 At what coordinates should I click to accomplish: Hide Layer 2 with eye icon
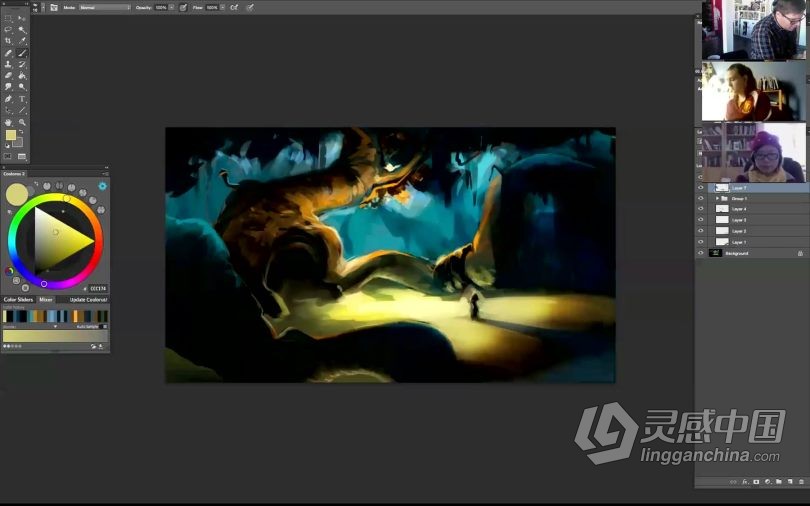click(x=700, y=230)
